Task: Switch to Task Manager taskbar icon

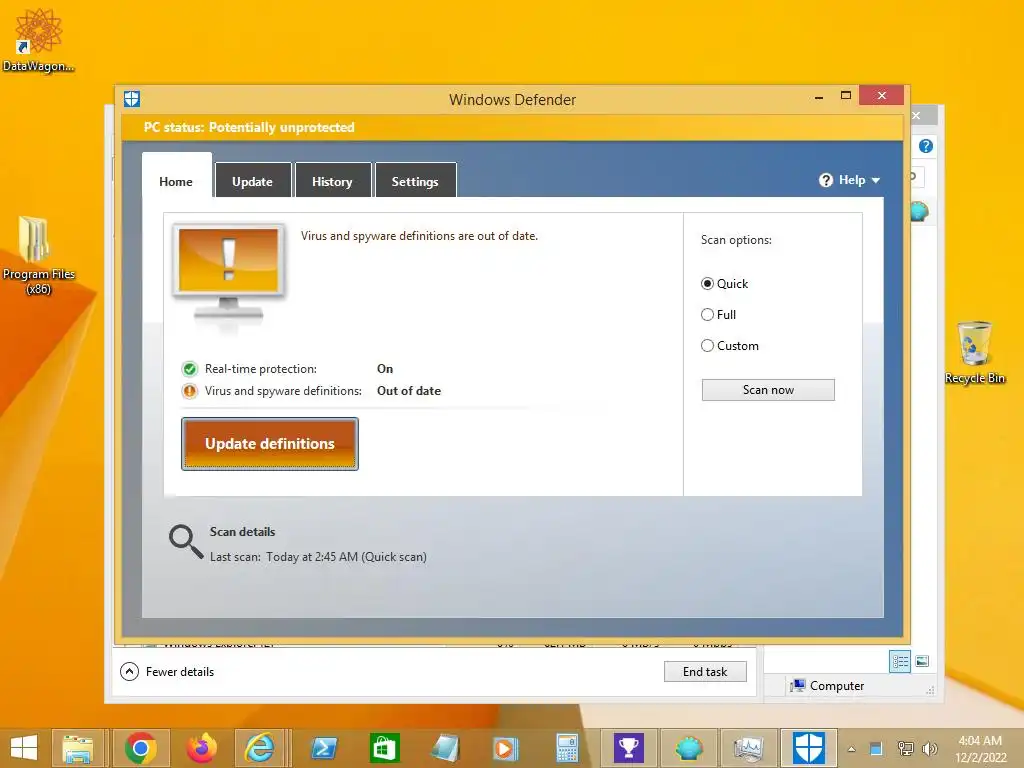Action: pyautogui.click(x=748, y=748)
